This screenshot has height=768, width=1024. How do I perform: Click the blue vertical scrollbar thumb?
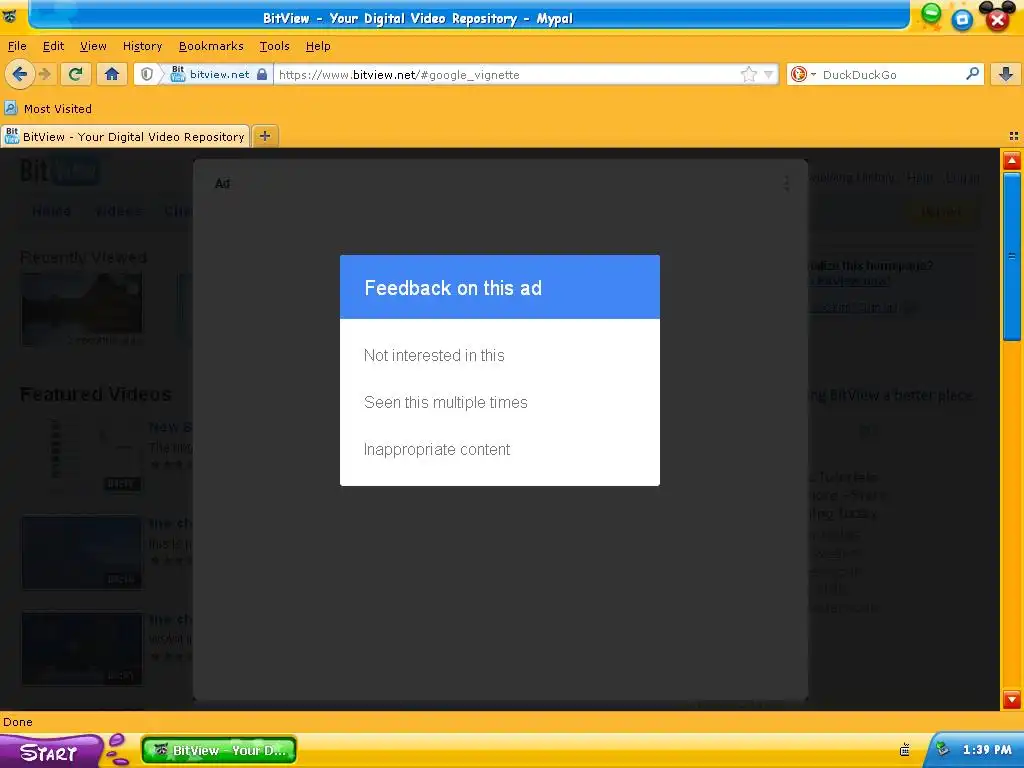(x=1012, y=256)
